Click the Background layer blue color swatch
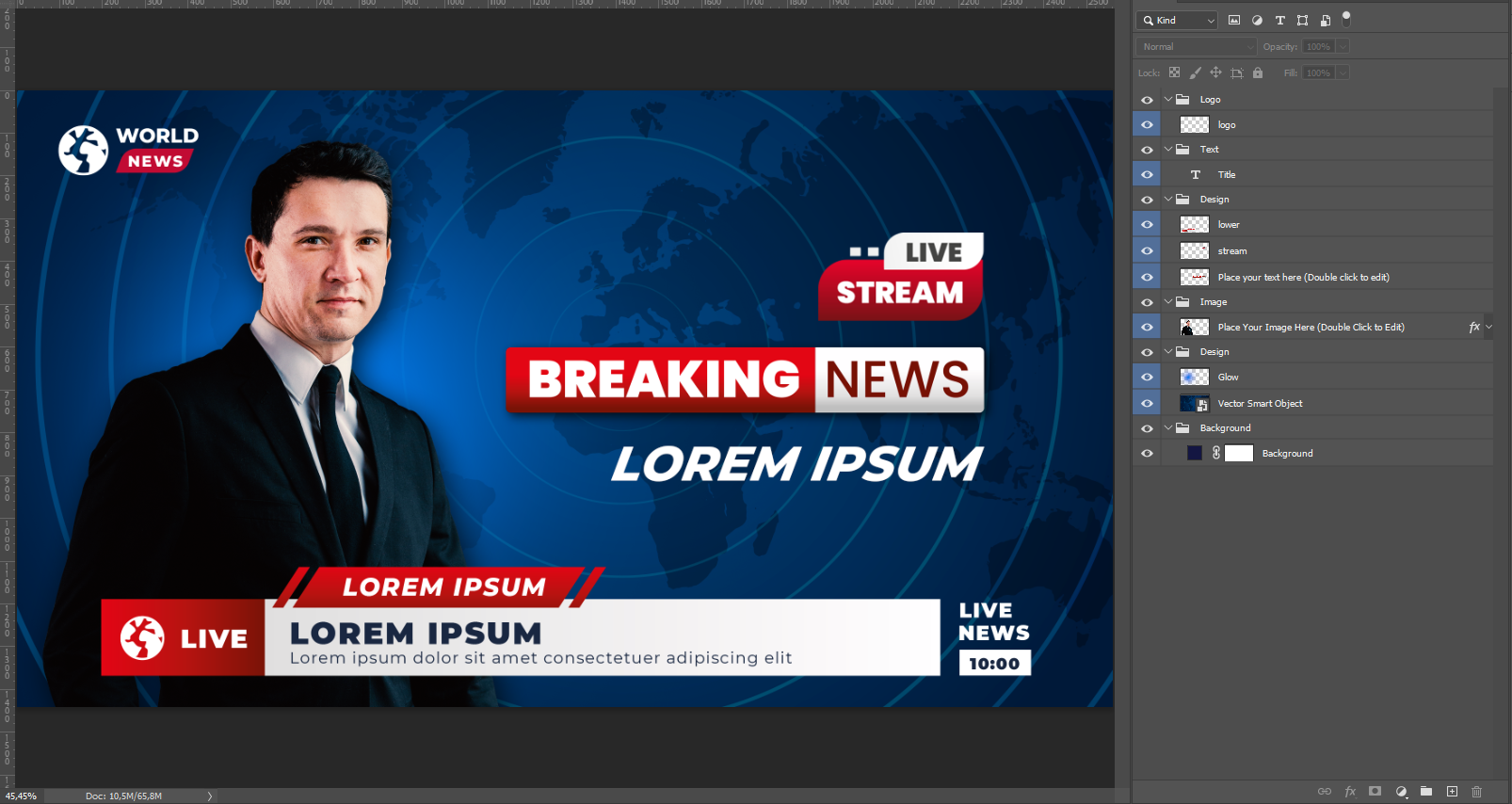 pos(1195,454)
